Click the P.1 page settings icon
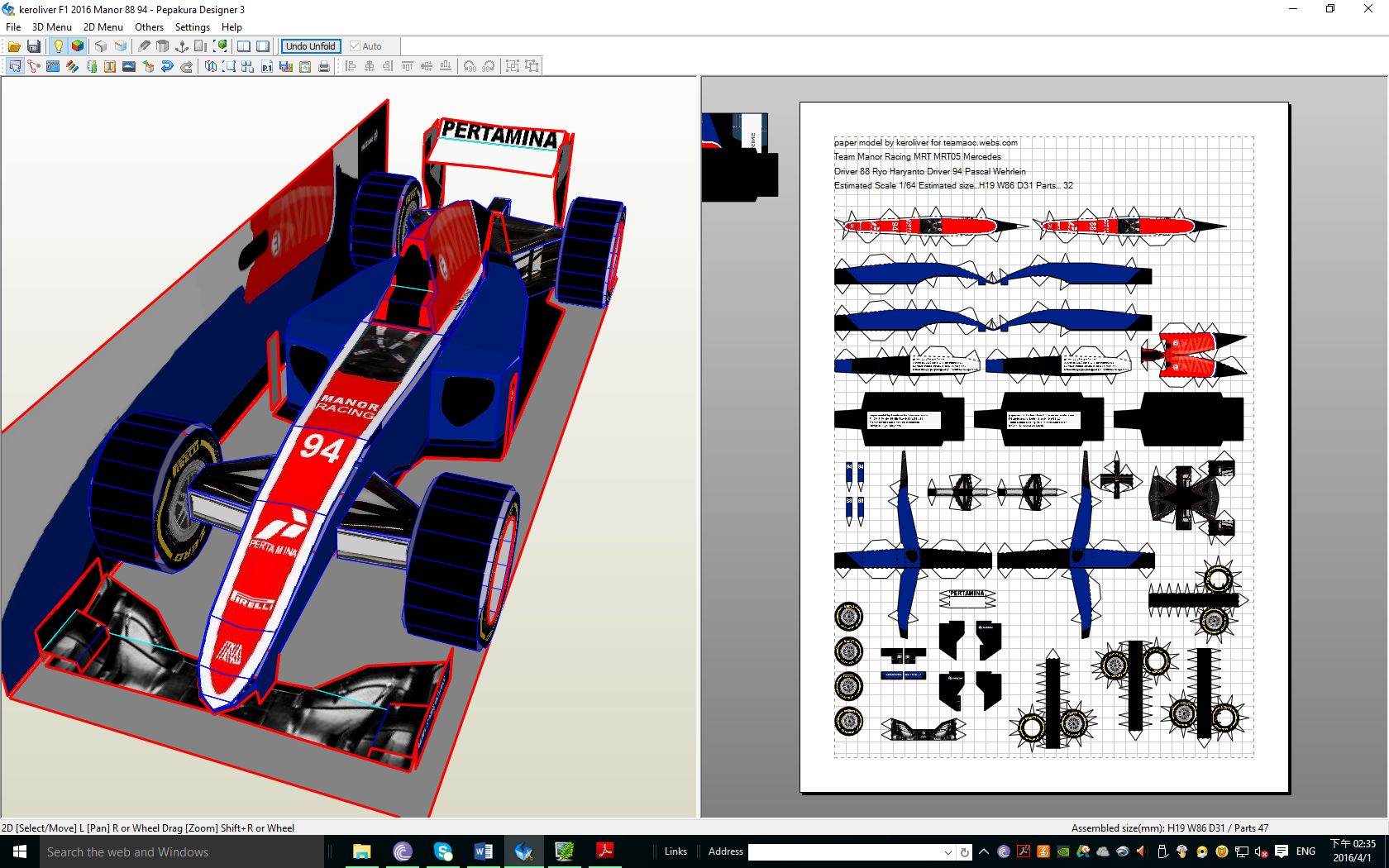The width and height of the screenshot is (1389, 868). (267, 66)
